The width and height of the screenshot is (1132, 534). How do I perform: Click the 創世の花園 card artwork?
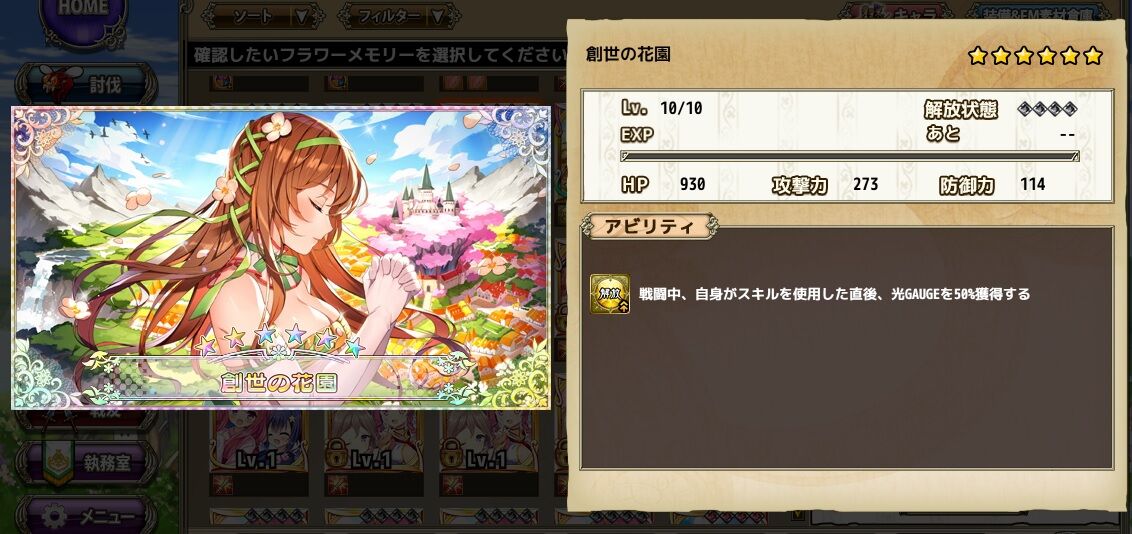tap(281, 258)
